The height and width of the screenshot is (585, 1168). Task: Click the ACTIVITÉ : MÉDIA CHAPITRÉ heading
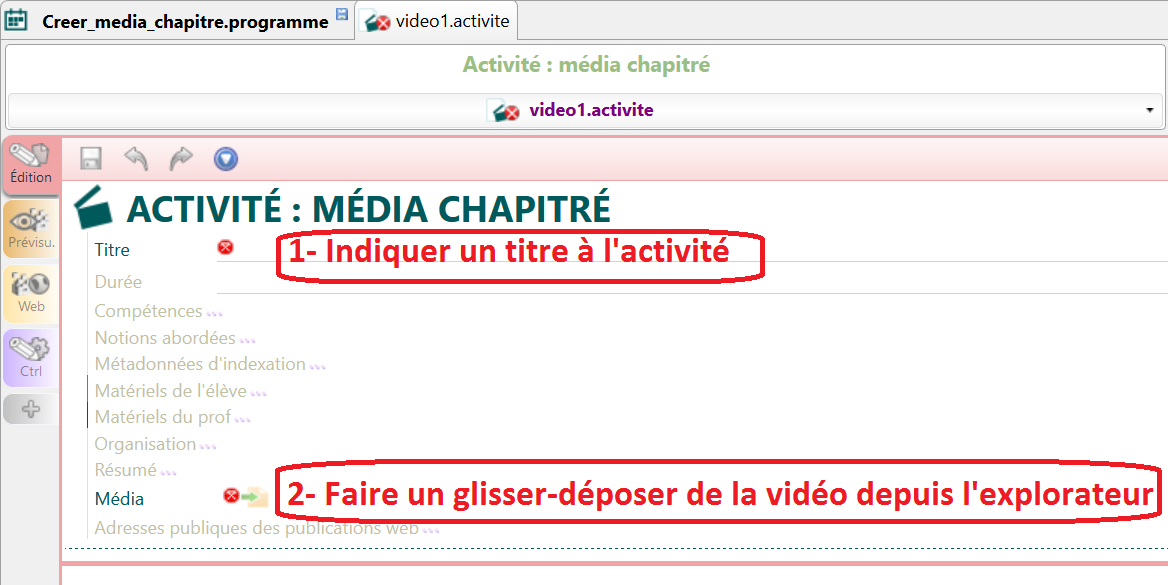(x=369, y=209)
